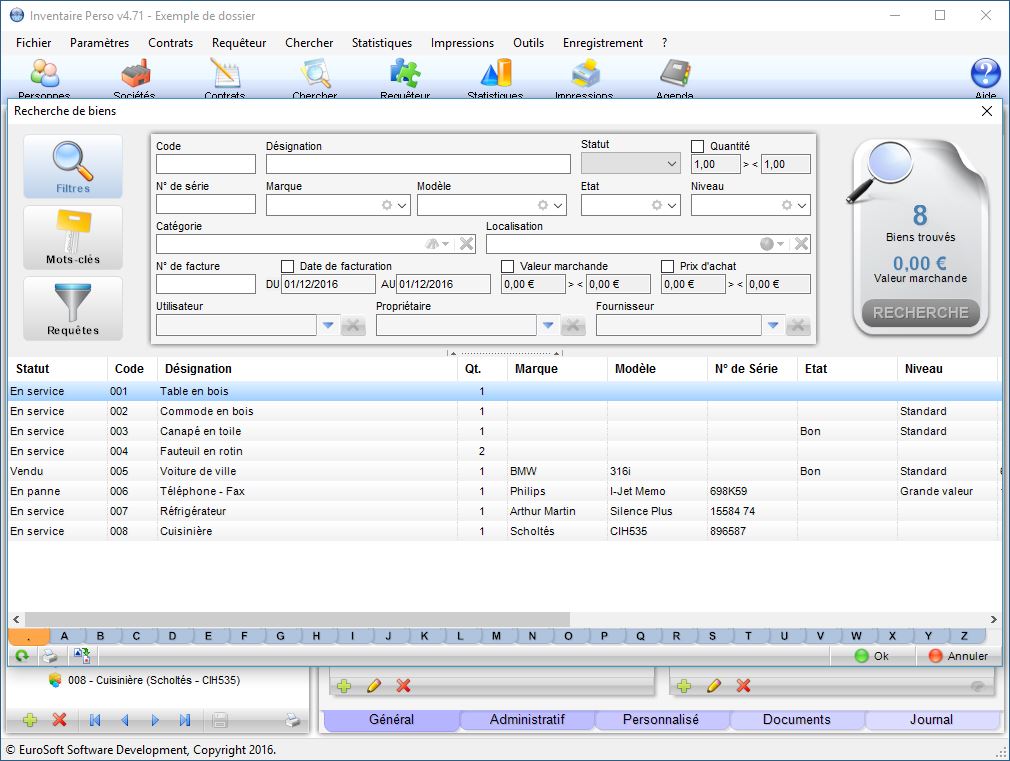Click the green refresh icon in footer
The image size is (1010, 761).
(x=21, y=656)
